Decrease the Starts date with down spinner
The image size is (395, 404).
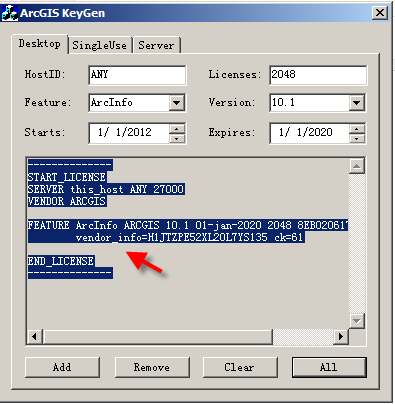177,138
